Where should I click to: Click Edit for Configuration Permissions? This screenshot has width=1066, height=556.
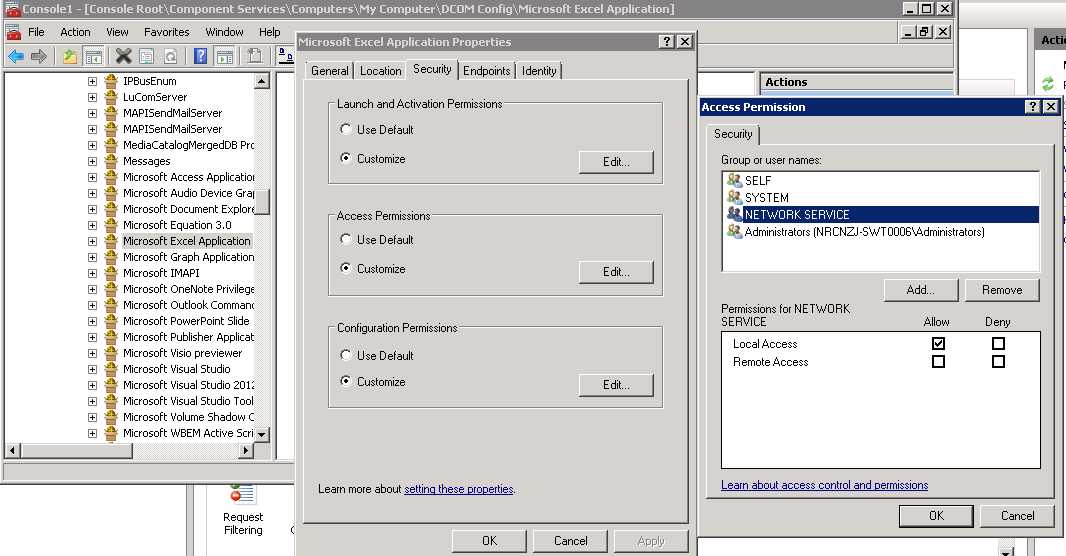pyautogui.click(x=616, y=385)
